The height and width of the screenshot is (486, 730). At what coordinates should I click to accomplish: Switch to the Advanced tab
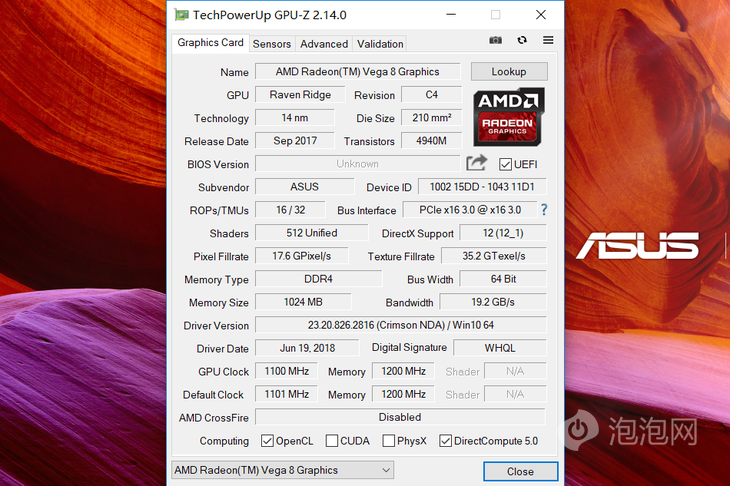[324, 44]
